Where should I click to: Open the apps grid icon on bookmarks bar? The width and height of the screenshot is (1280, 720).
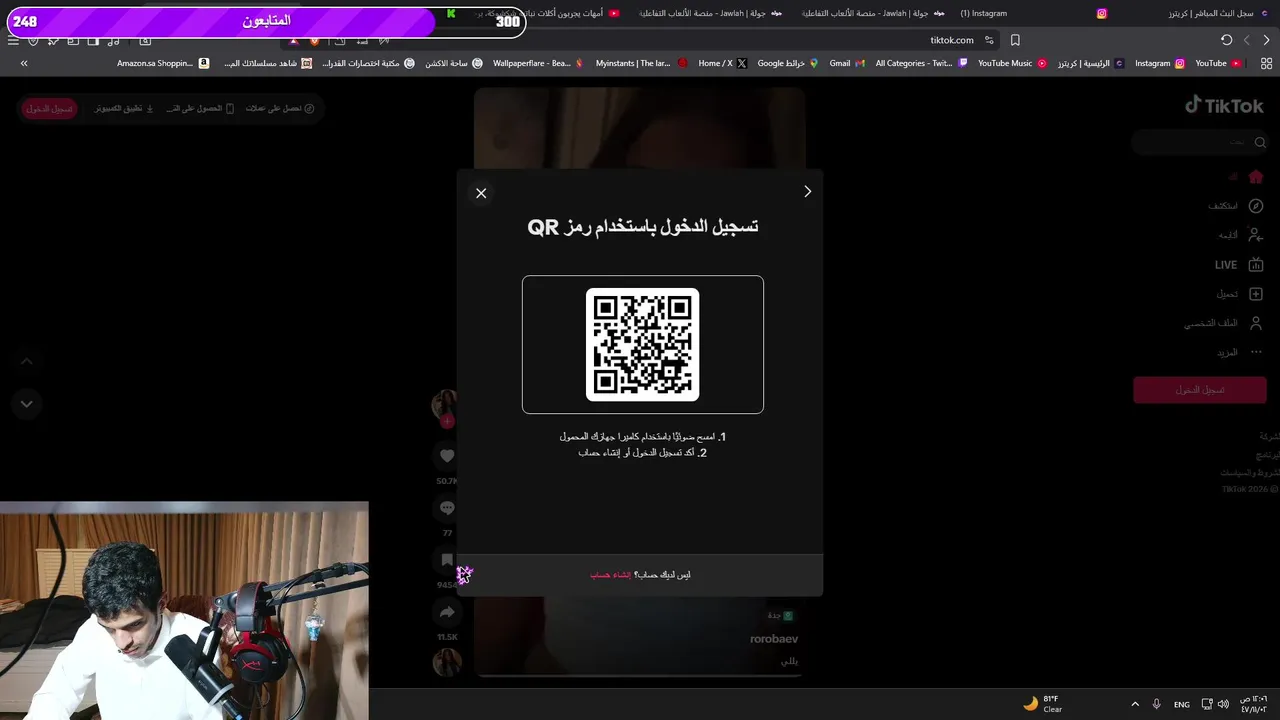pos(1266,63)
